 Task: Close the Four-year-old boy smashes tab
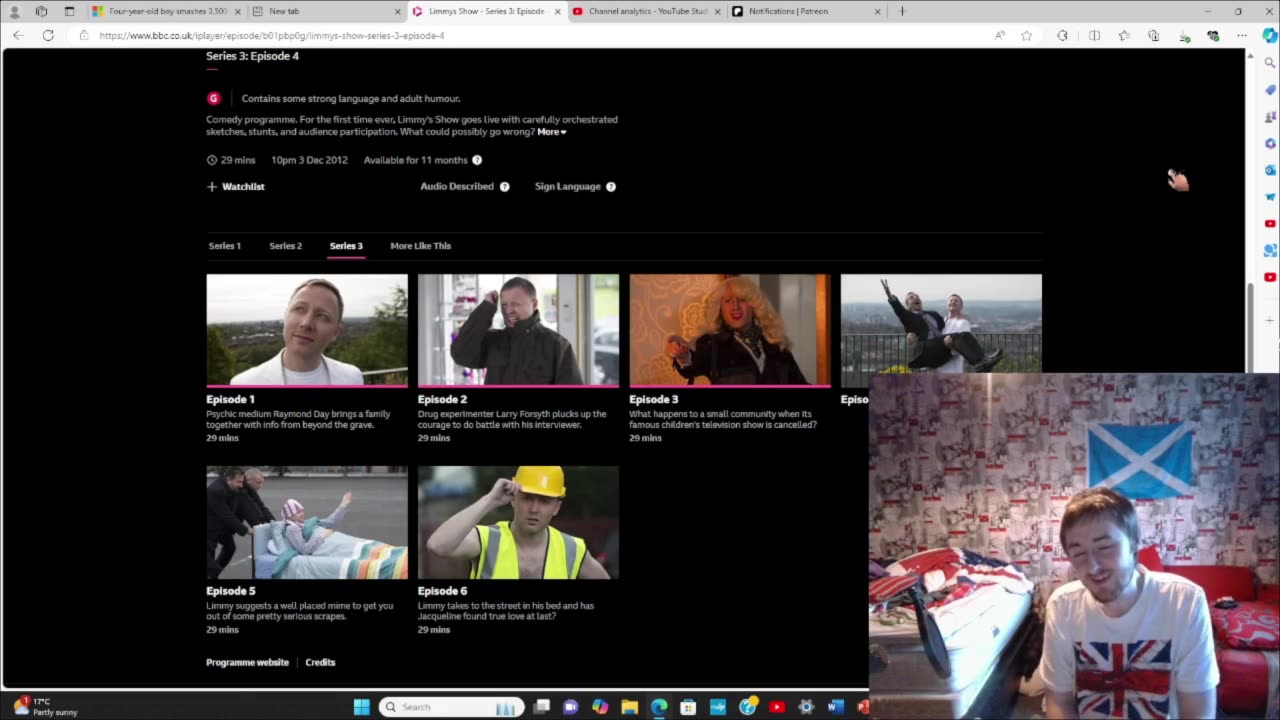(x=237, y=11)
